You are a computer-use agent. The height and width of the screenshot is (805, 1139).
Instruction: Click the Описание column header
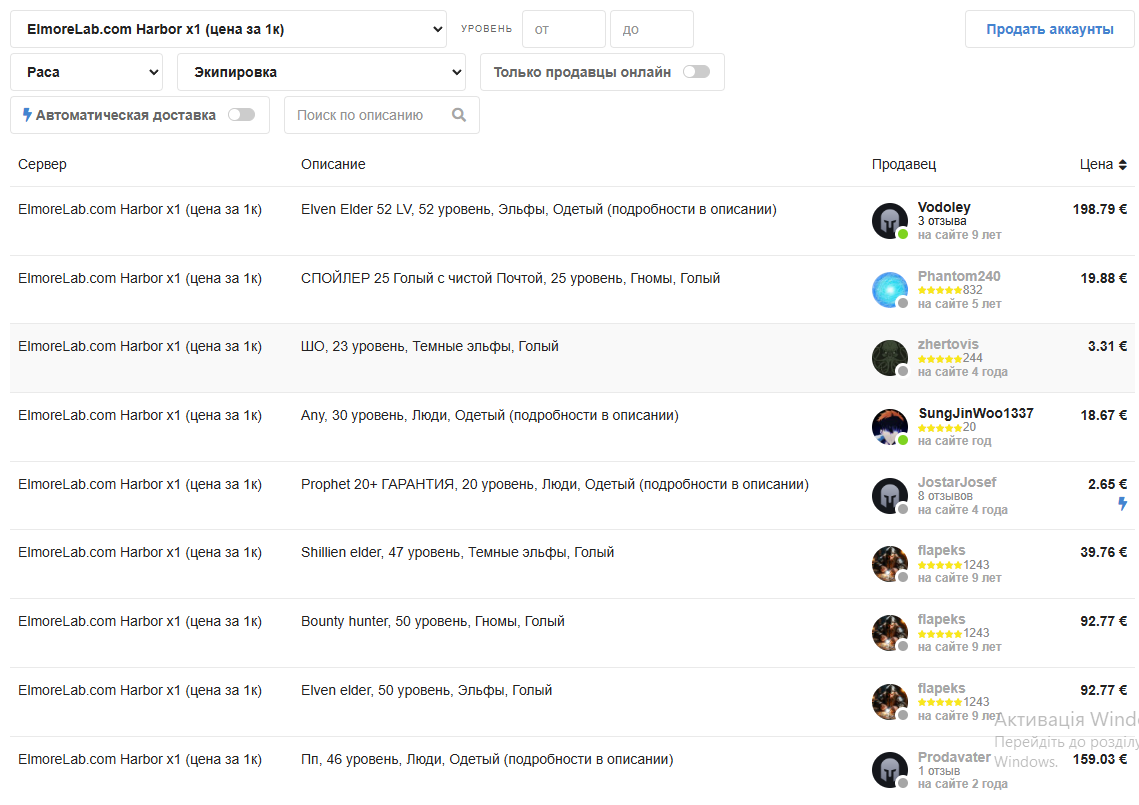[333, 164]
